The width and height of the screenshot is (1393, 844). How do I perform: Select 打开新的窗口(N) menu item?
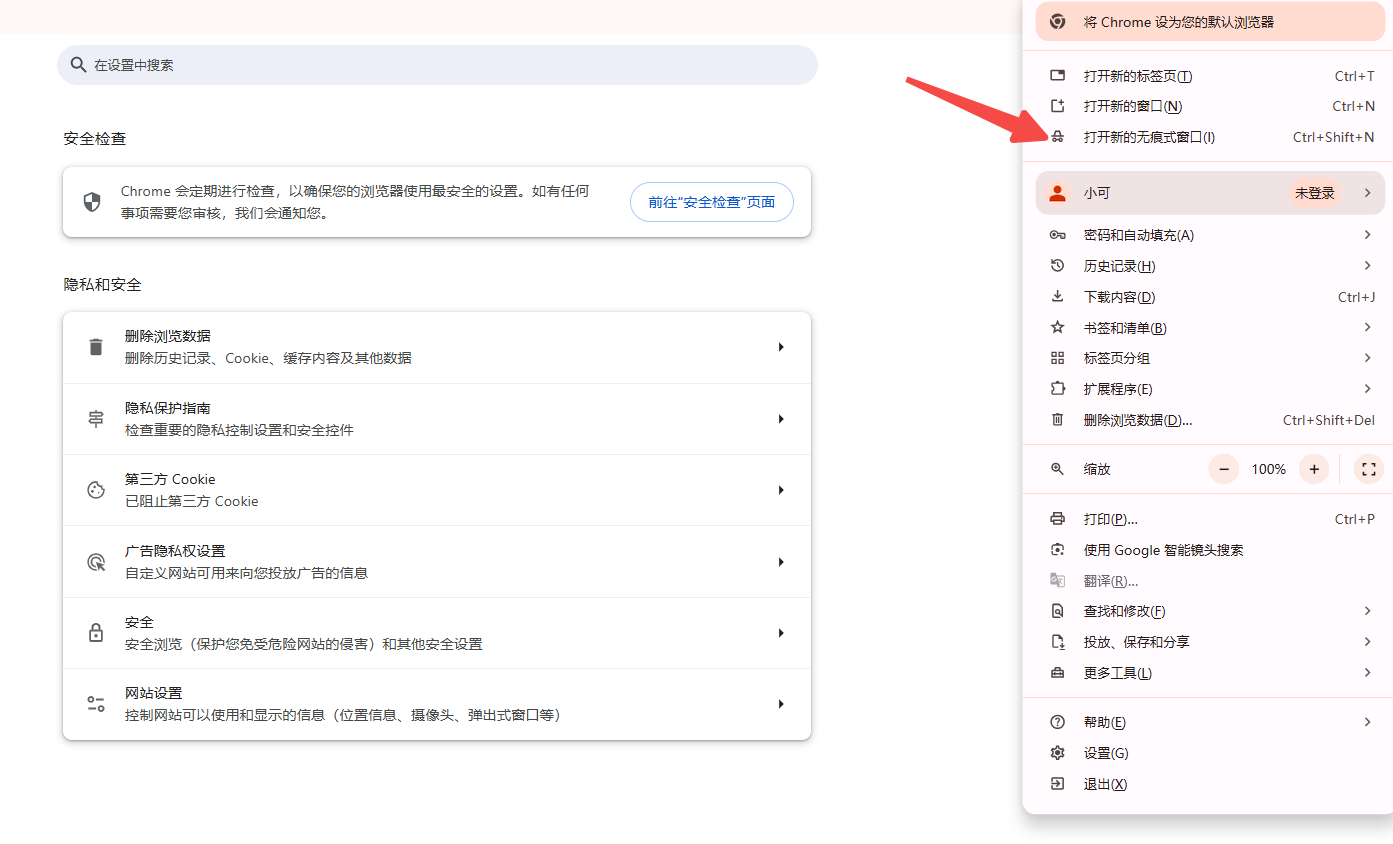(x=1208, y=106)
